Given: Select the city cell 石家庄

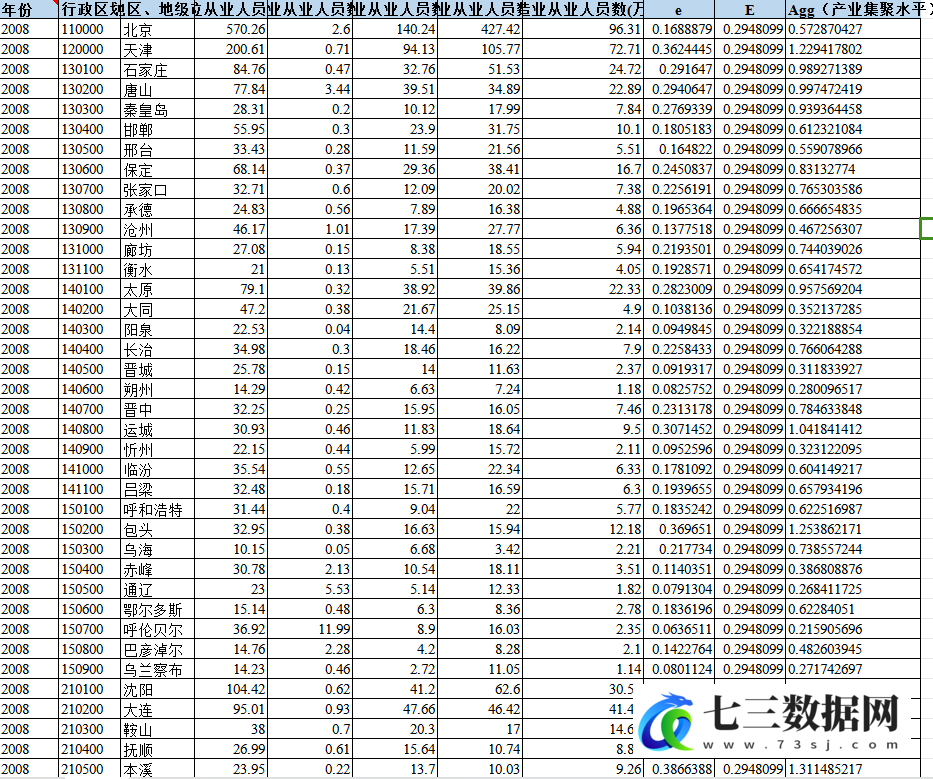Looking at the screenshot, I should pyautogui.click(x=157, y=69).
